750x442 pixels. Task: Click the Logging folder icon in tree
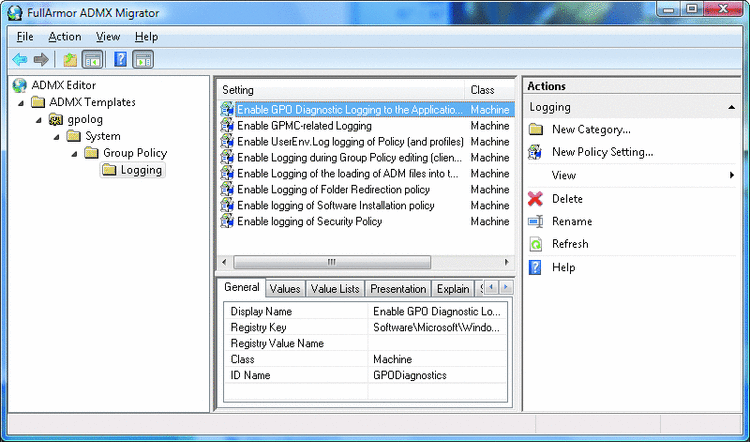[x=110, y=170]
